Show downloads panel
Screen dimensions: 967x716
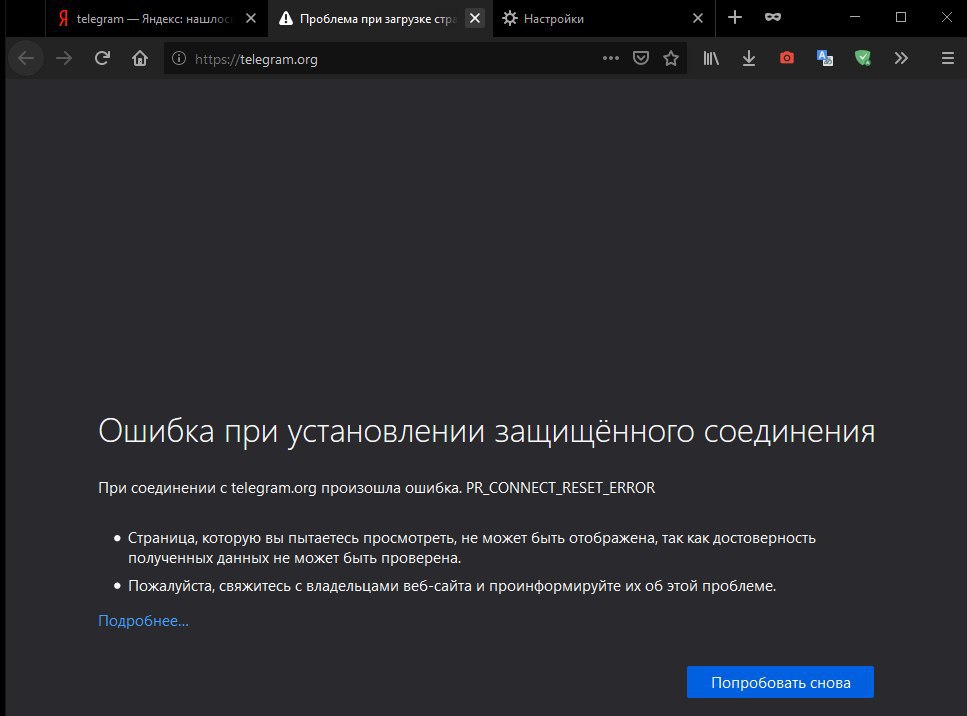pyautogui.click(x=749, y=58)
